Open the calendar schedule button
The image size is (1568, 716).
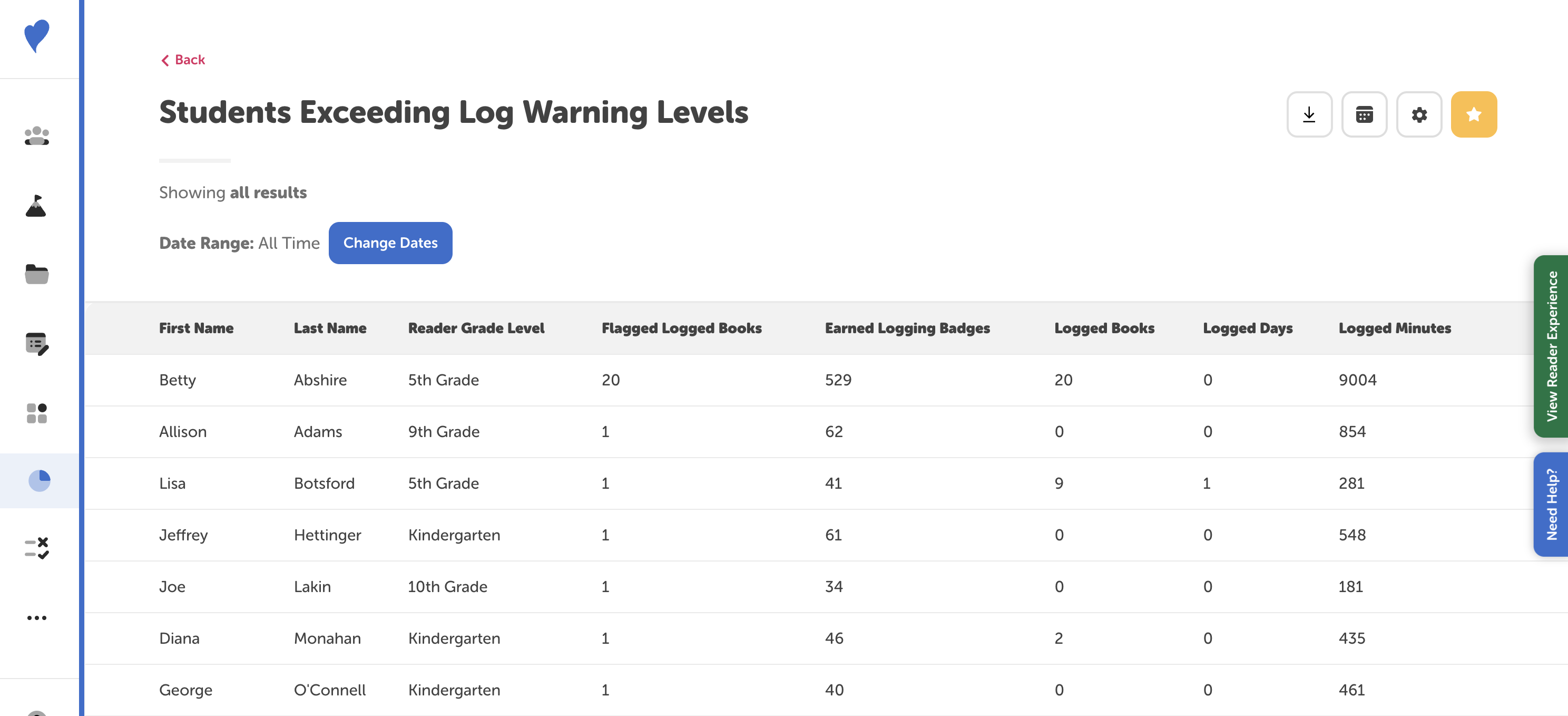(x=1364, y=114)
